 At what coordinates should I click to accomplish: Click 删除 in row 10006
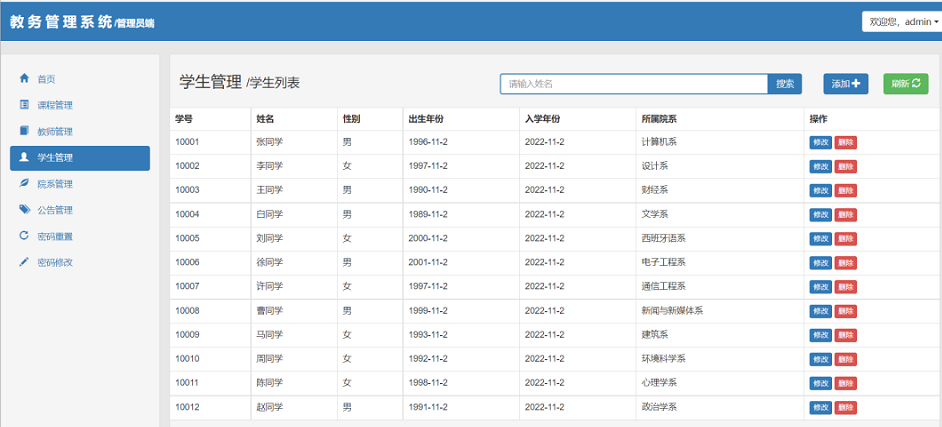click(x=845, y=262)
